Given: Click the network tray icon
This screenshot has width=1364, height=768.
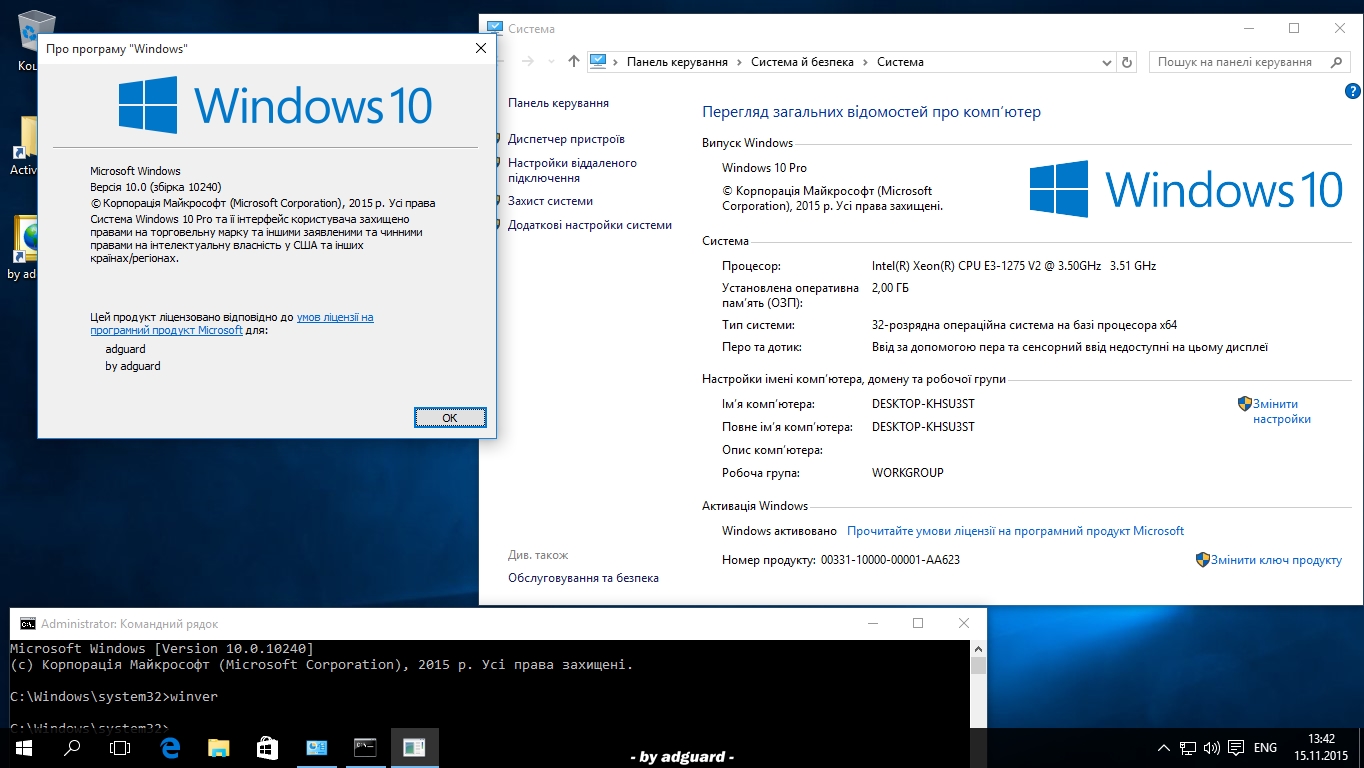Looking at the screenshot, I should pyautogui.click(x=1188, y=747).
